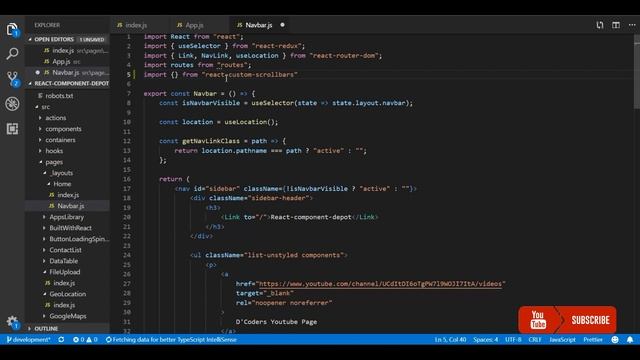The height and width of the screenshot is (360, 640).
Task: Open the Source Control view icon
Action: pos(12,79)
